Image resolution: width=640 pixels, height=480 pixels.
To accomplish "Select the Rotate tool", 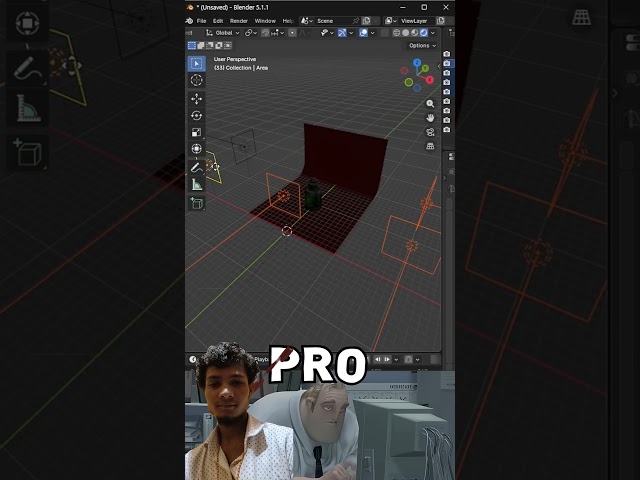I will point(196,116).
